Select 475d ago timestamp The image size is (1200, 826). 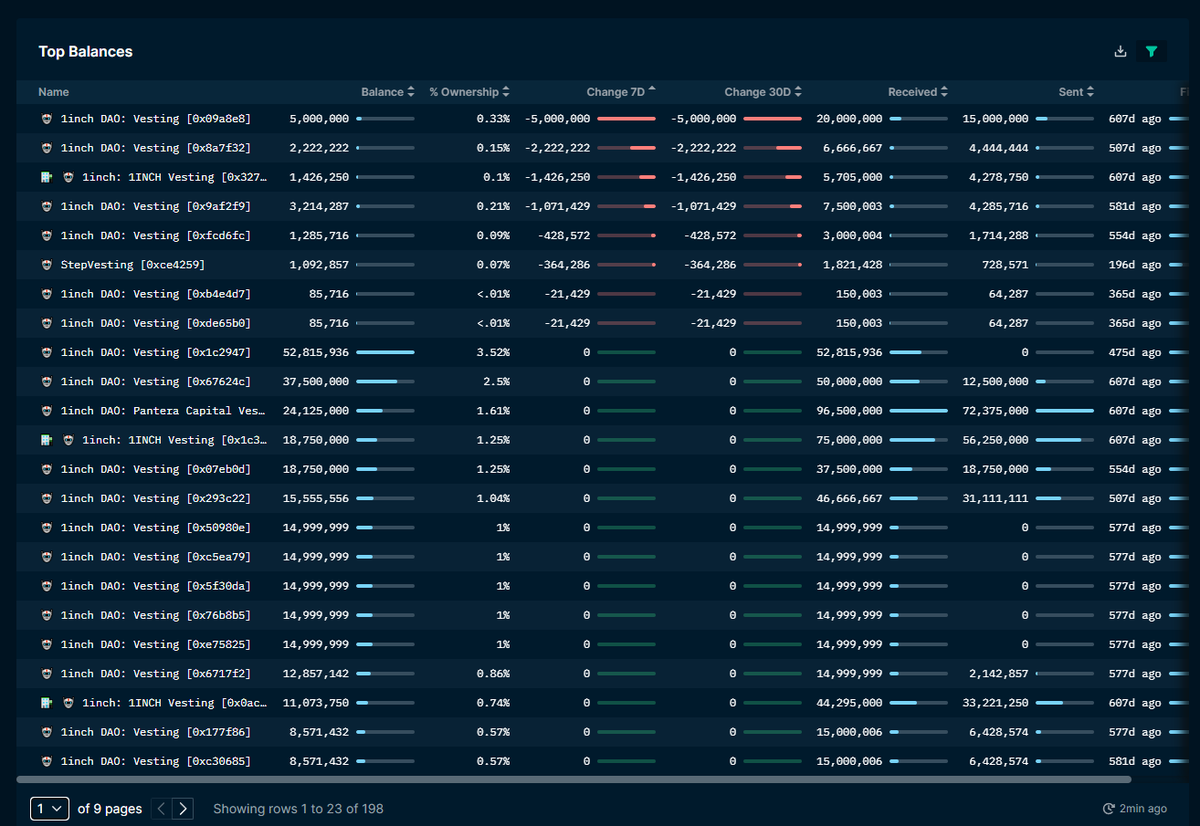pos(1135,353)
